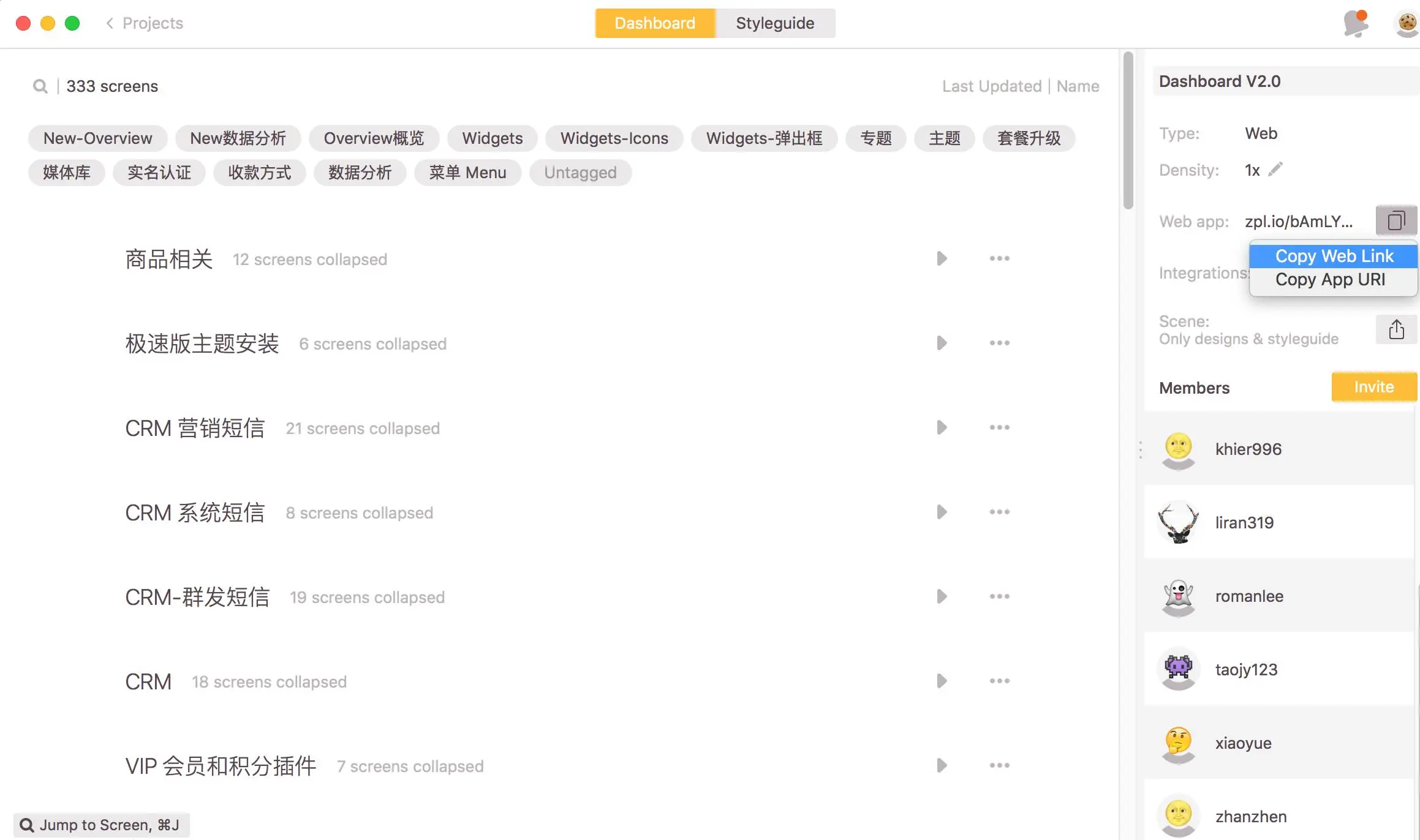Toggle the New-Overview tag filter
Image resolution: width=1420 pixels, height=840 pixels.
[x=97, y=138]
